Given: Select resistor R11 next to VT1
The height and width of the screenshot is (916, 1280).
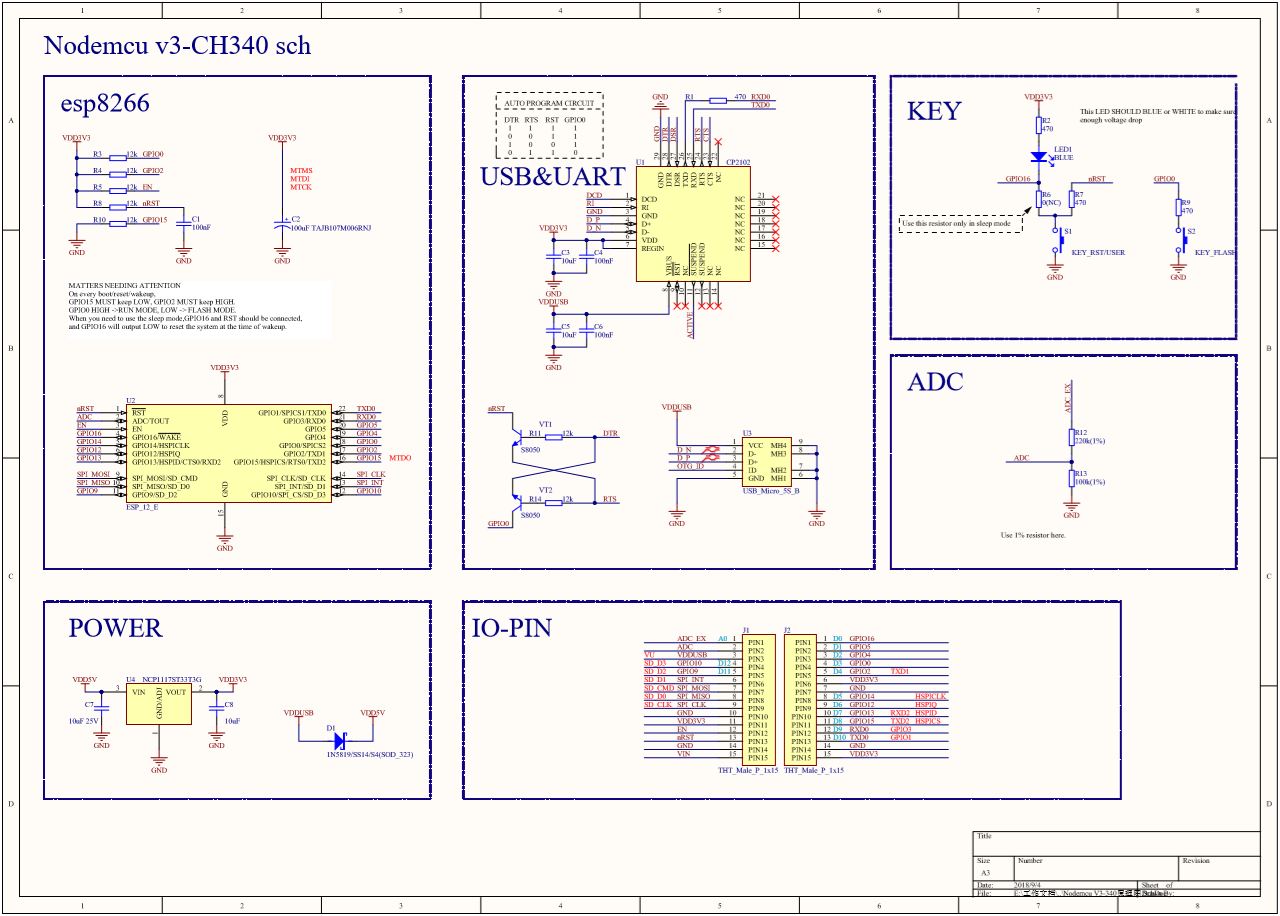Looking at the screenshot, I should pos(552,436).
